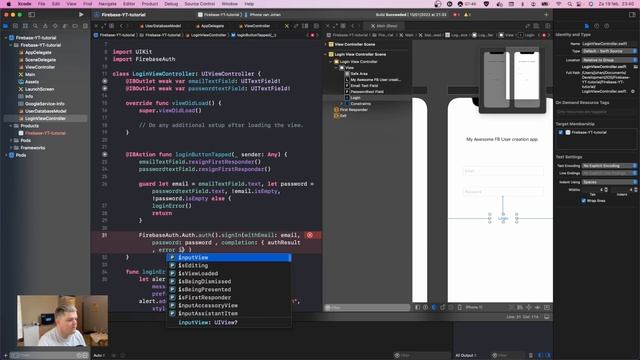Toggle the Wrap lines checkbox
The width and height of the screenshot is (640, 360).
(583, 200)
